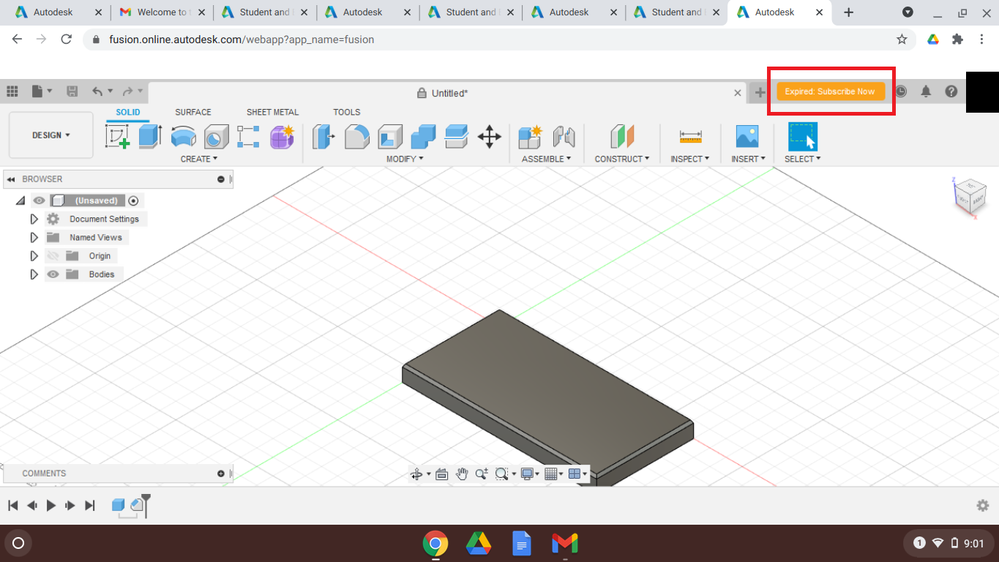Open the notifications bell

[x=926, y=92]
